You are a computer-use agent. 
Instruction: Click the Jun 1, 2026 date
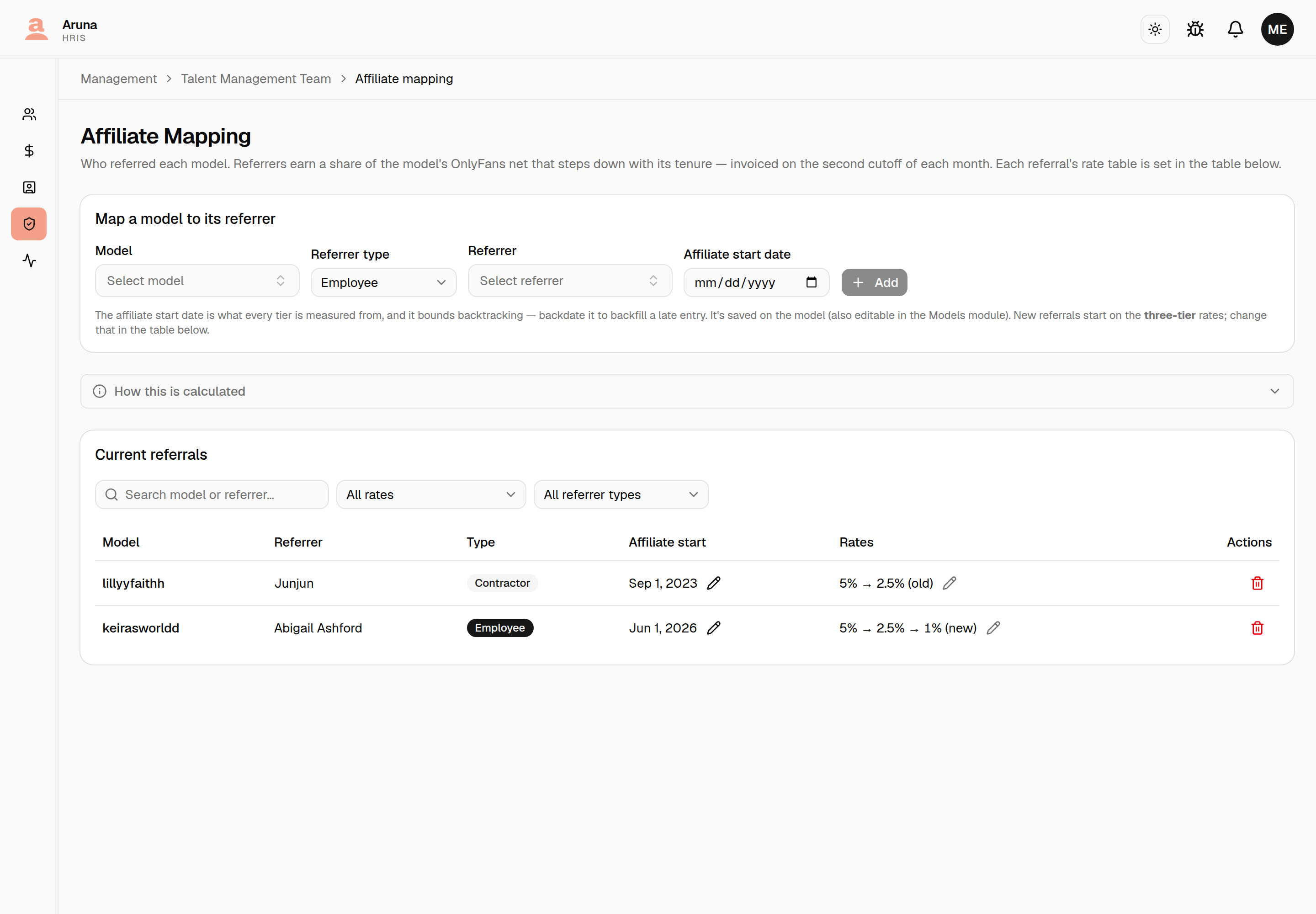pos(663,627)
